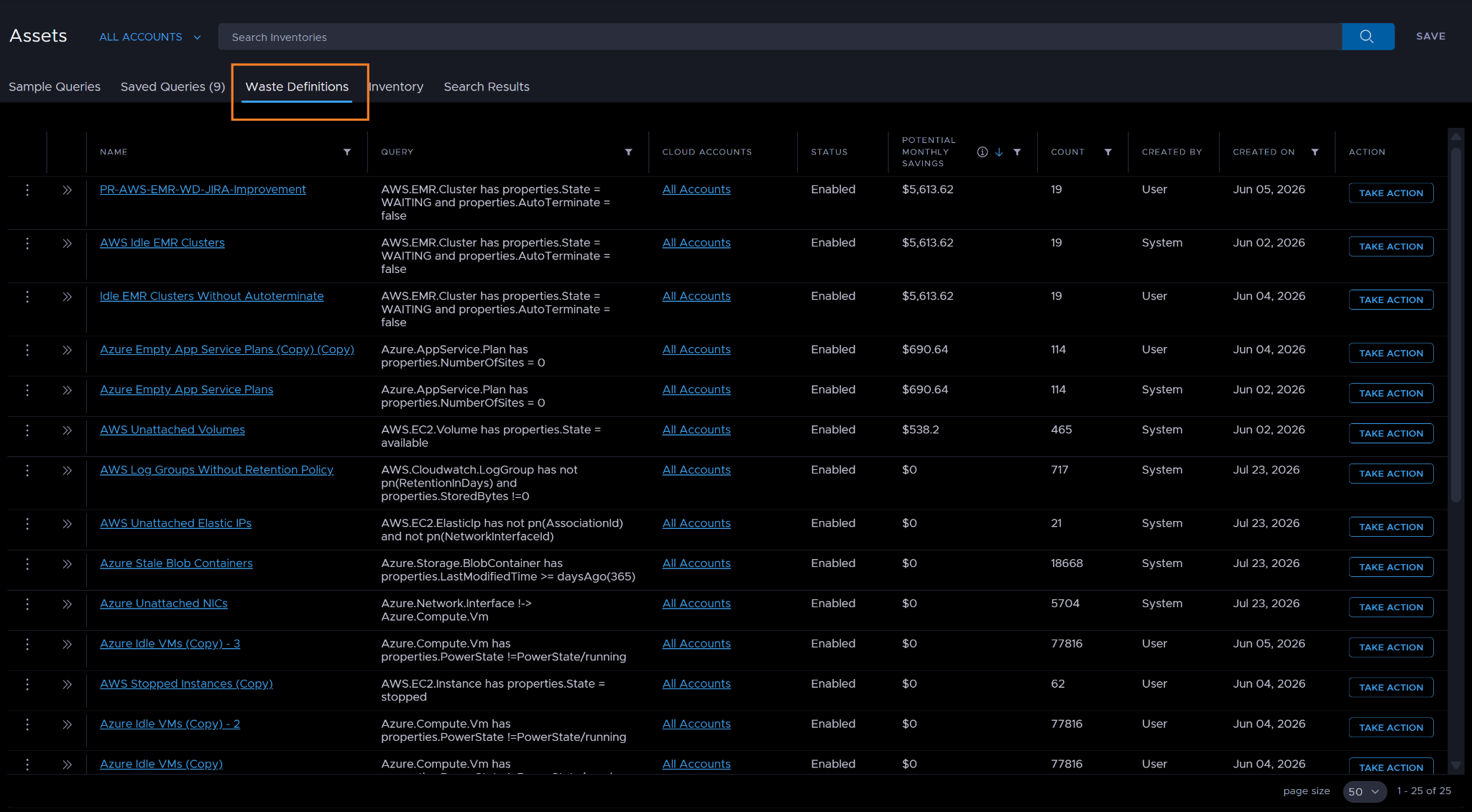The width and height of the screenshot is (1472, 812).
Task: Open kebab menu for AWS Unattached Elastic IPs
Action: pos(27,524)
